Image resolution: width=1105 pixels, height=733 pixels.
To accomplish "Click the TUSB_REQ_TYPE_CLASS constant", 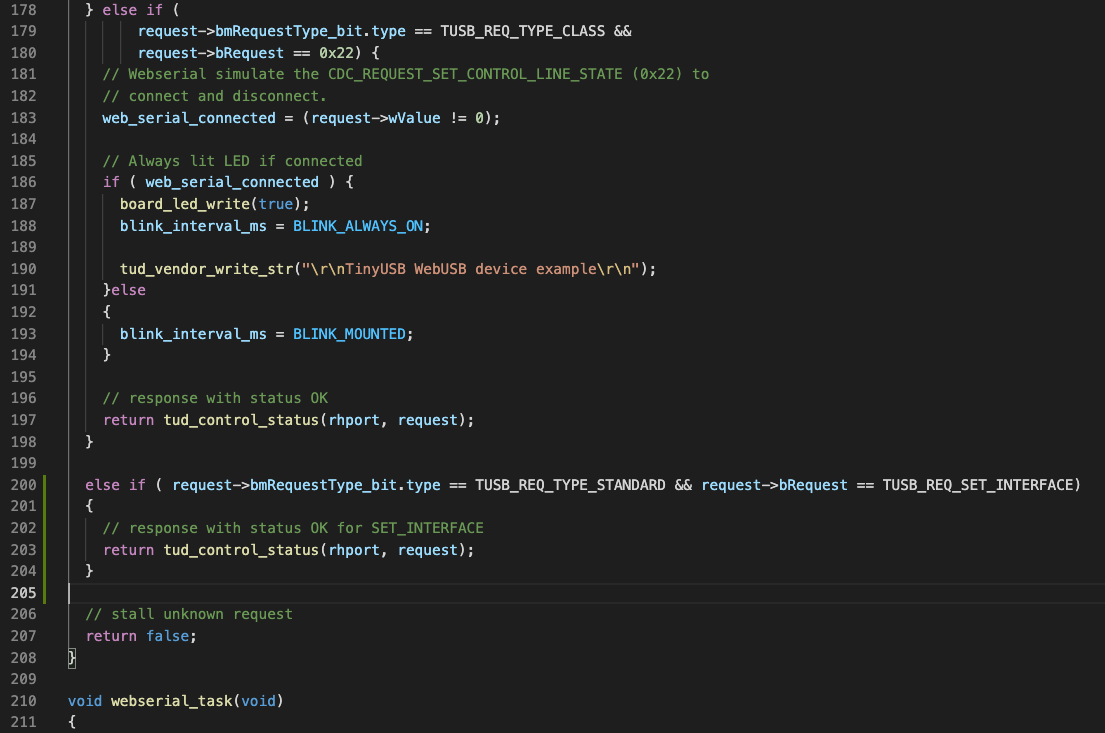I will 522,31.
